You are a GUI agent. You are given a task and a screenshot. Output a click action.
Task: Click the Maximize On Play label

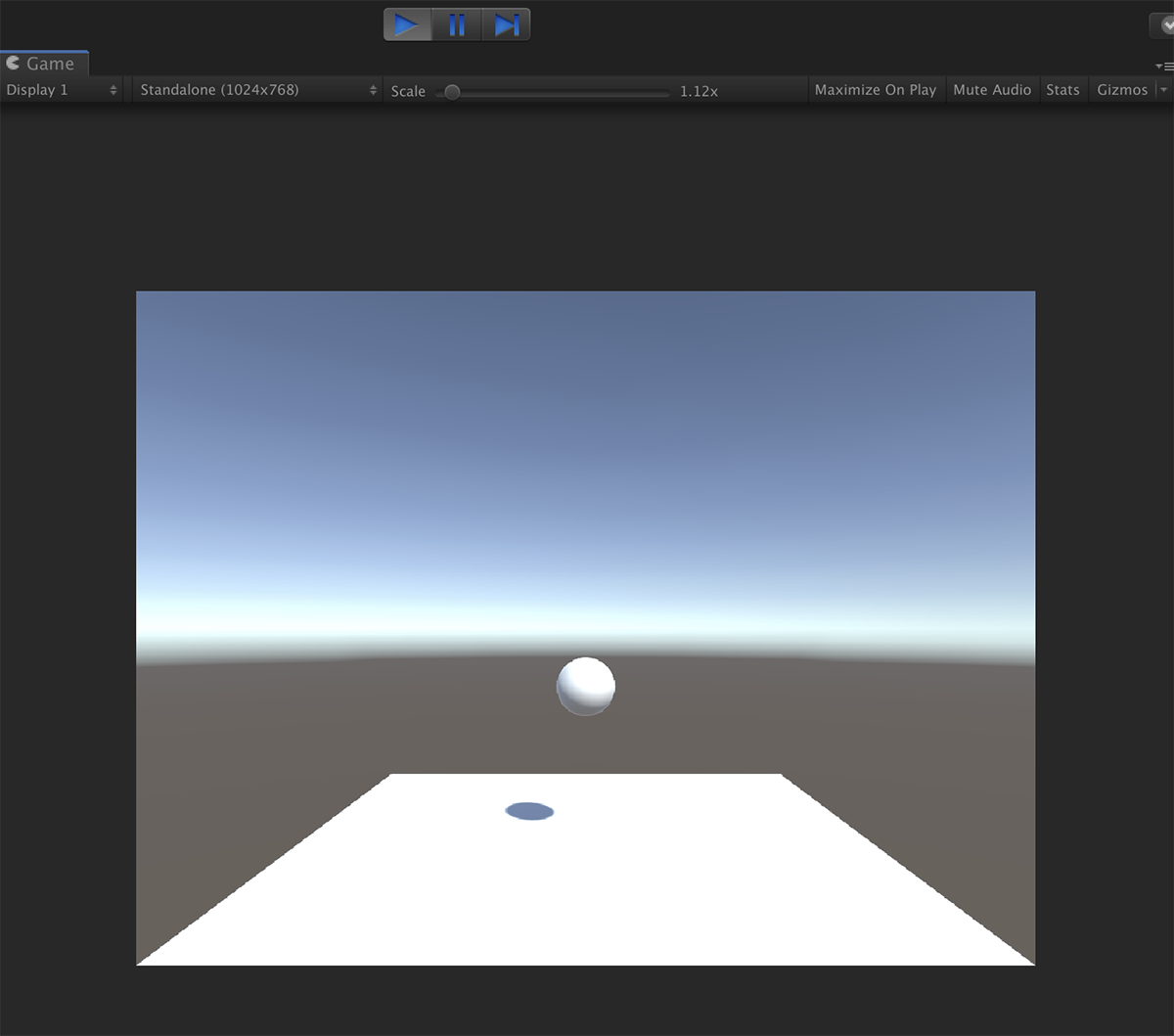(x=875, y=89)
